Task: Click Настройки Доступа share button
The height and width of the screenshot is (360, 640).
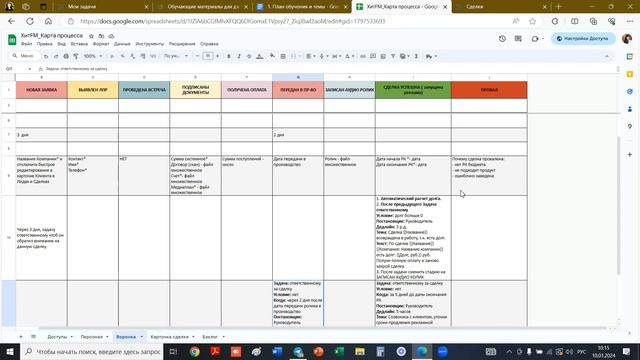Action: [583, 39]
